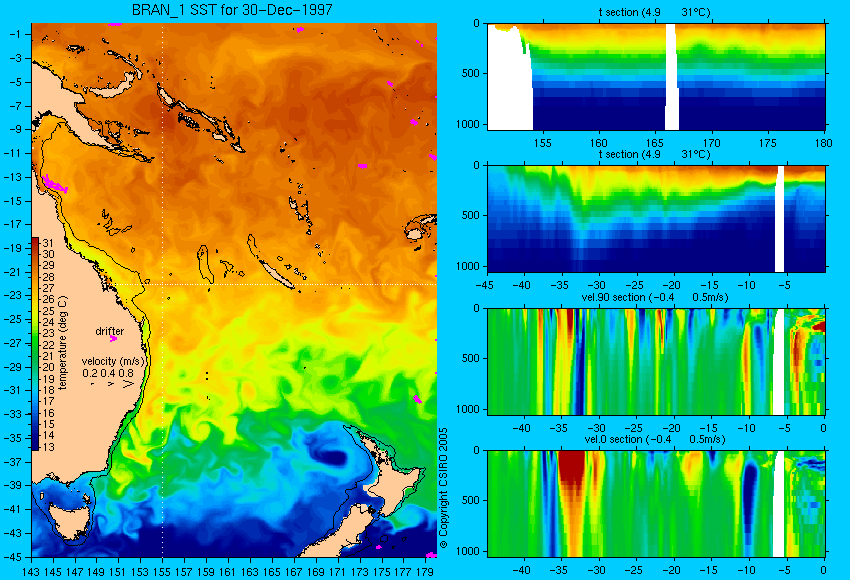
Task: Click the 27 value on the temperature scale
Action: click(48, 288)
